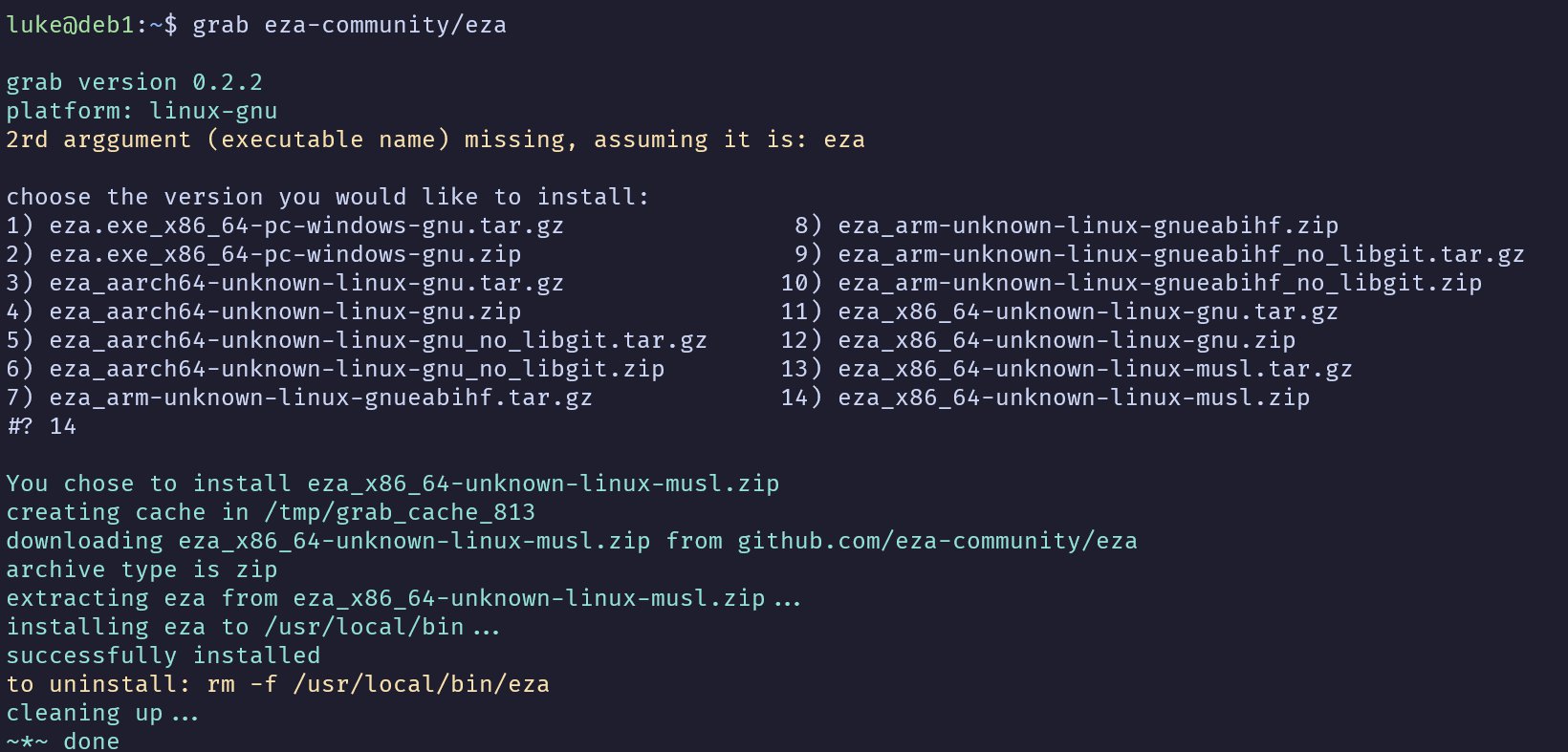Select option 5 aarch64 no_libgit.tar.gz
1568x752 pixels.
point(357,340)
